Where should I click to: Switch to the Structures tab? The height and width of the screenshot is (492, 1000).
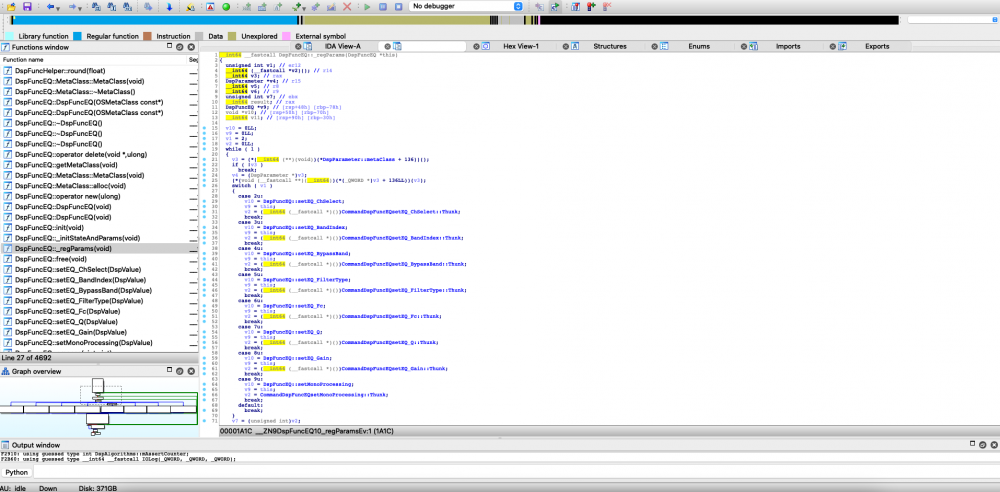point(610,47)
